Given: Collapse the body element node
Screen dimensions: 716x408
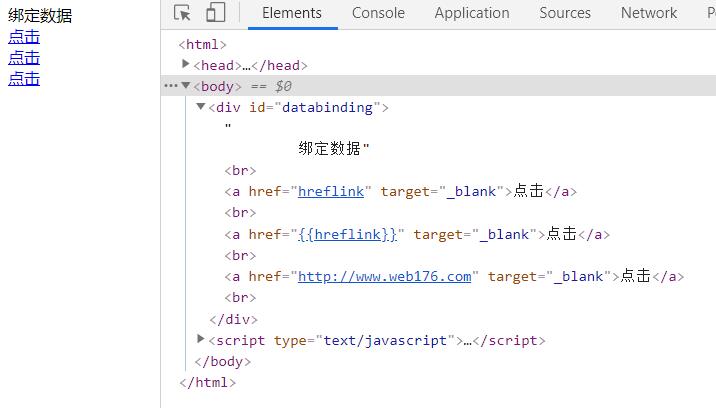Looking at the screenshot, I should (x=186, y=86).
